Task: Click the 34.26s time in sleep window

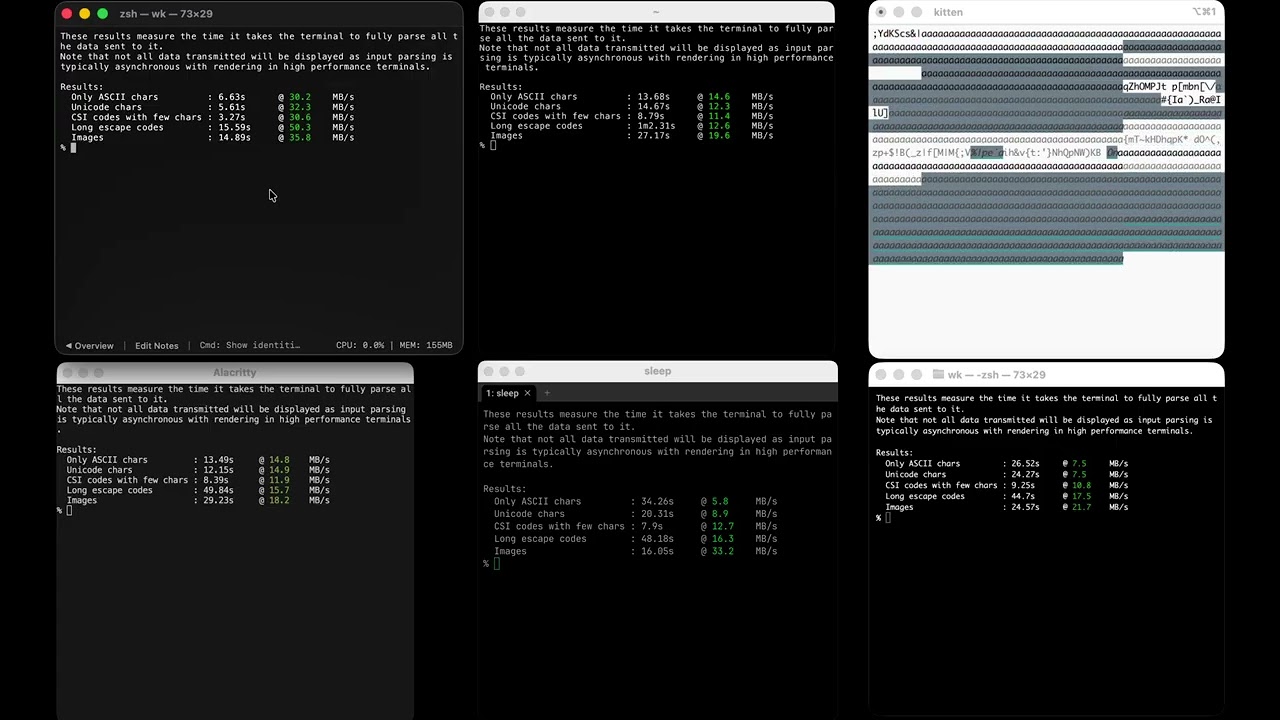Action: (x=658, y=502)
